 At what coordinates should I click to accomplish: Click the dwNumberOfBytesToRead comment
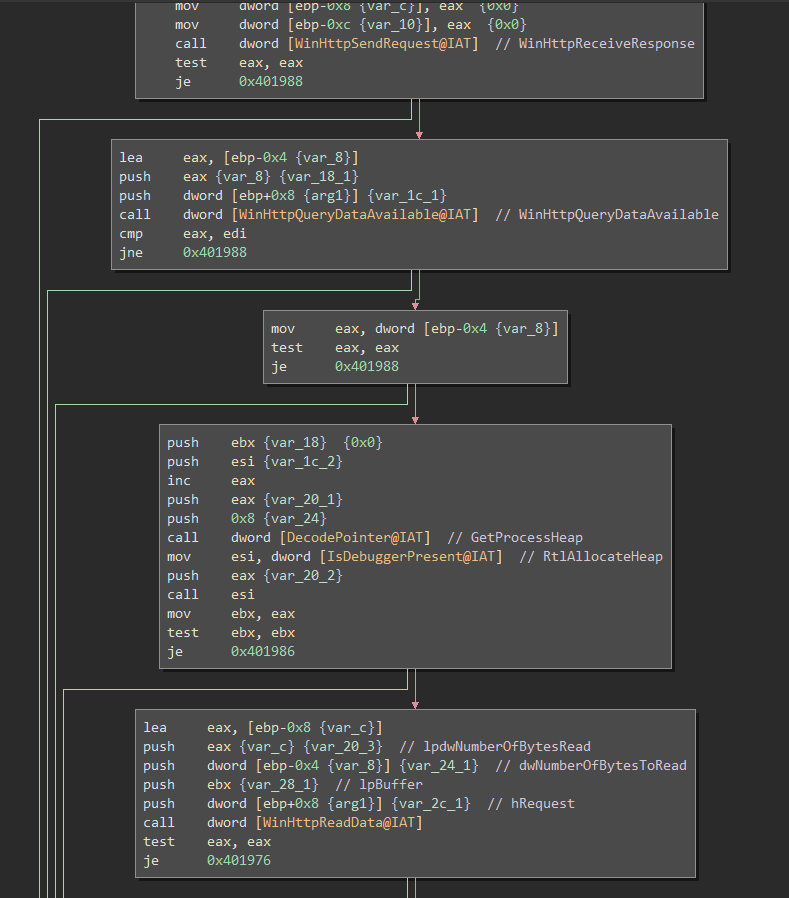pos(591,766)
